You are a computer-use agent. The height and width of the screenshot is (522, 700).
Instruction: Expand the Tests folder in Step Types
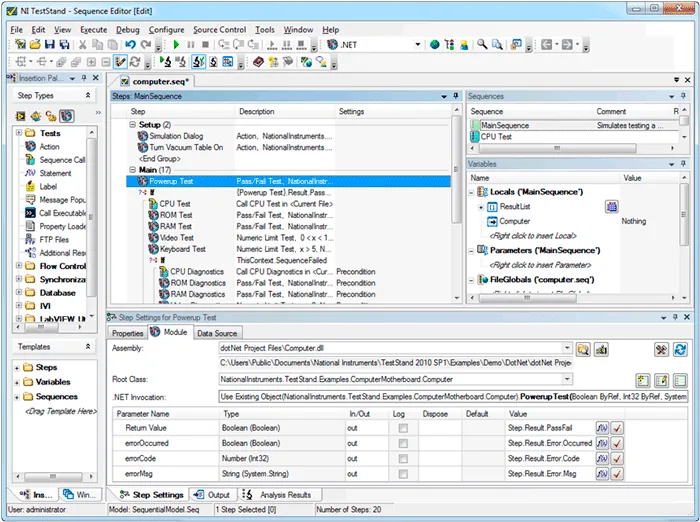pos(19,133)
